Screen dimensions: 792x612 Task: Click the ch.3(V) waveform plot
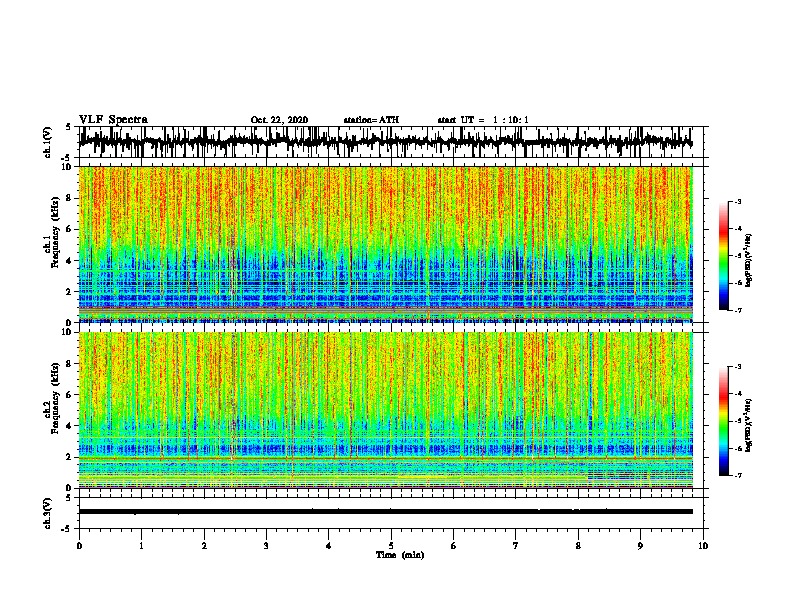coord(391,513)
